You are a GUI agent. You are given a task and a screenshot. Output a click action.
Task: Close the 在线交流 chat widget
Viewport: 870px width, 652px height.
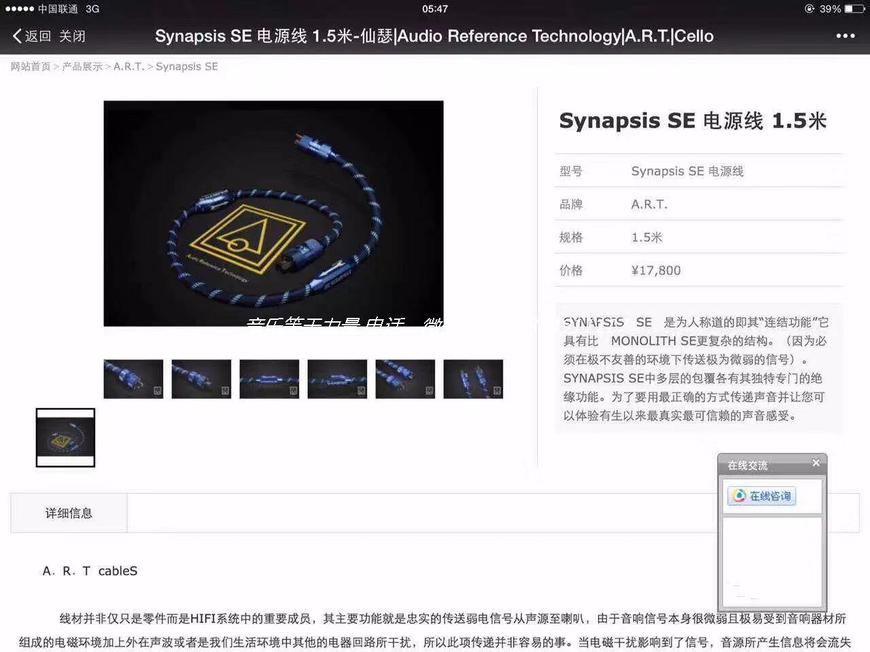(x=816, y=463)
